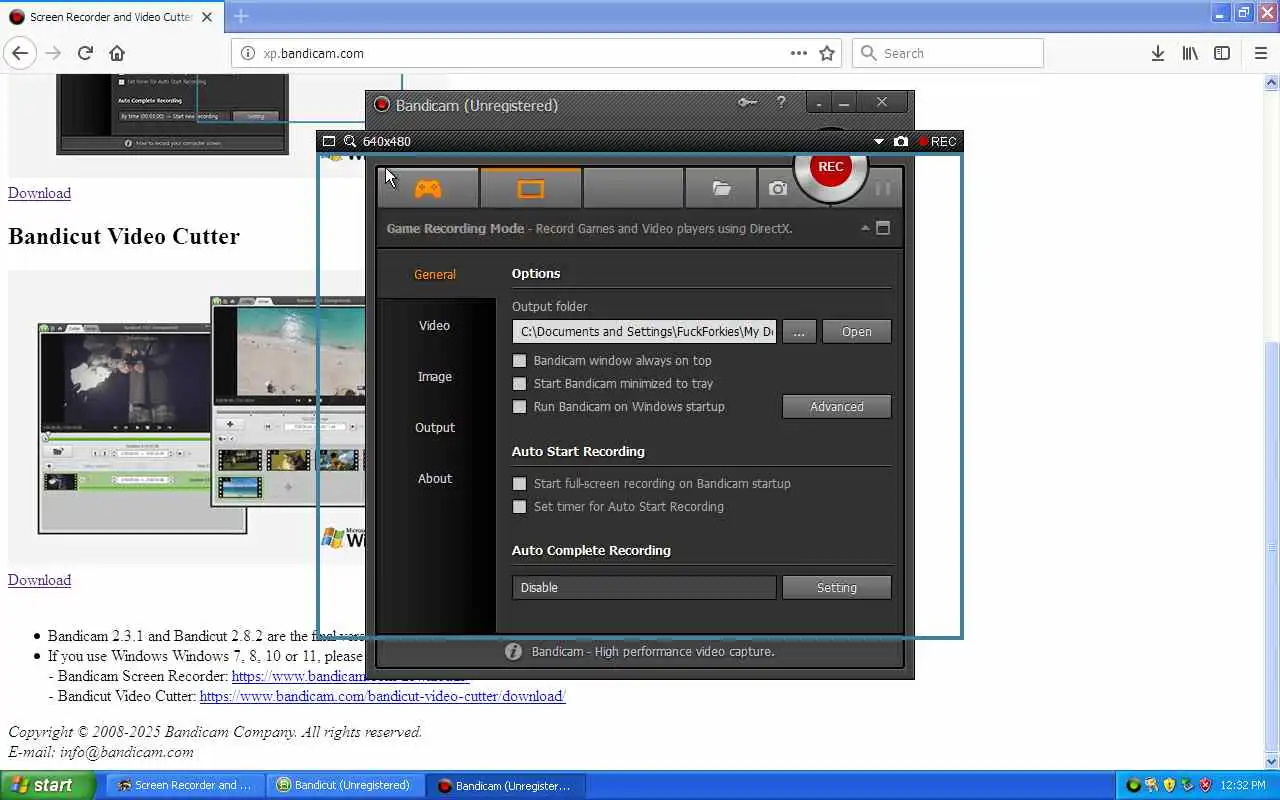The width and height of the screenshot is (1280, 800).
Task: Click the key register icon in Bandicam title bar
Action: click(x=747, y=102)
